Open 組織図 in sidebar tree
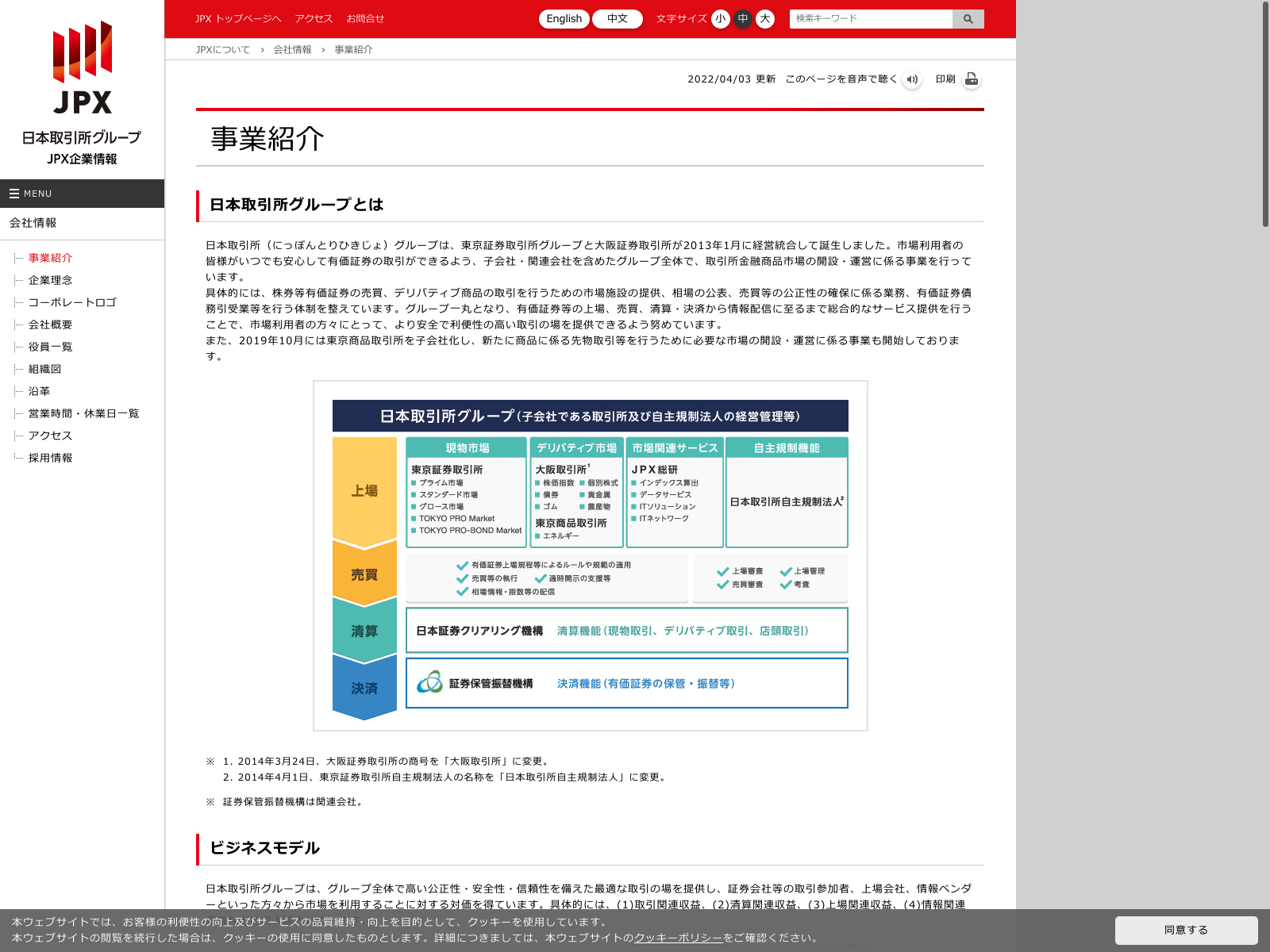1270x952 pixels. 44,369
